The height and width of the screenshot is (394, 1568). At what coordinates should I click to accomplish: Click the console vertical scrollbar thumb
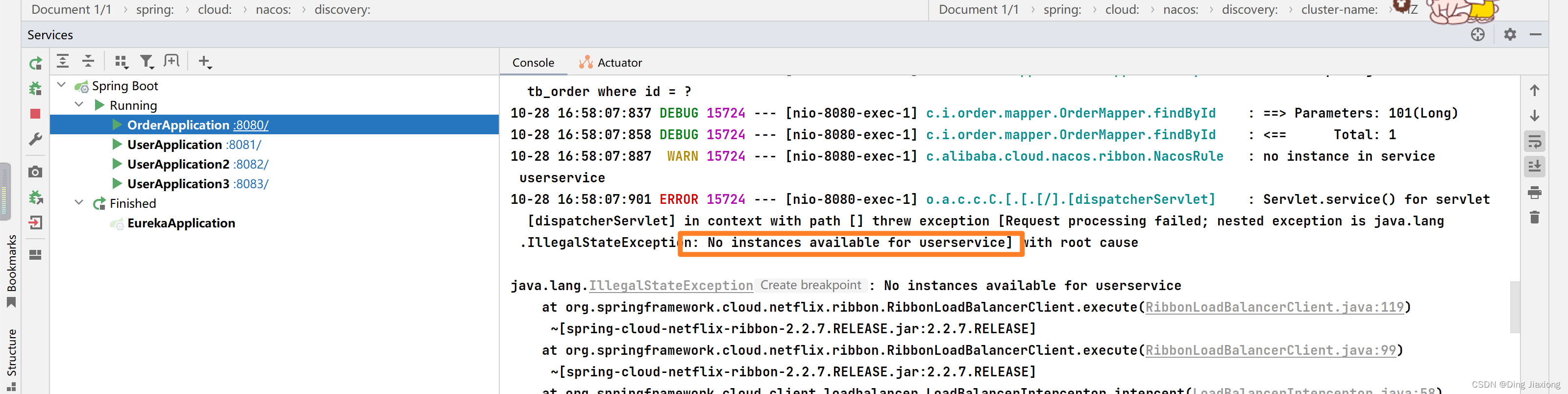pyautogui.click(x=1515, y=307)
